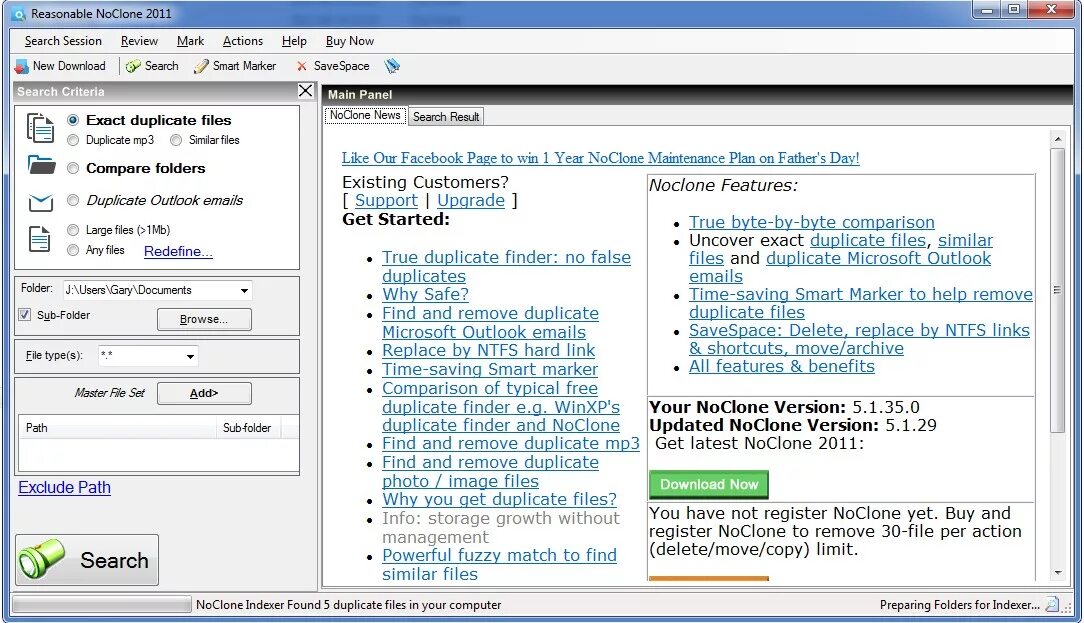Switch to the Search Result tab

tap(446, 117)
